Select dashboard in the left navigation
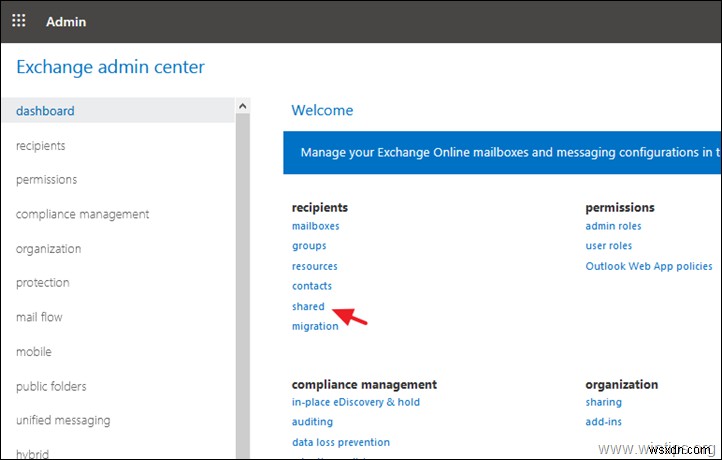 click(45, 111)
